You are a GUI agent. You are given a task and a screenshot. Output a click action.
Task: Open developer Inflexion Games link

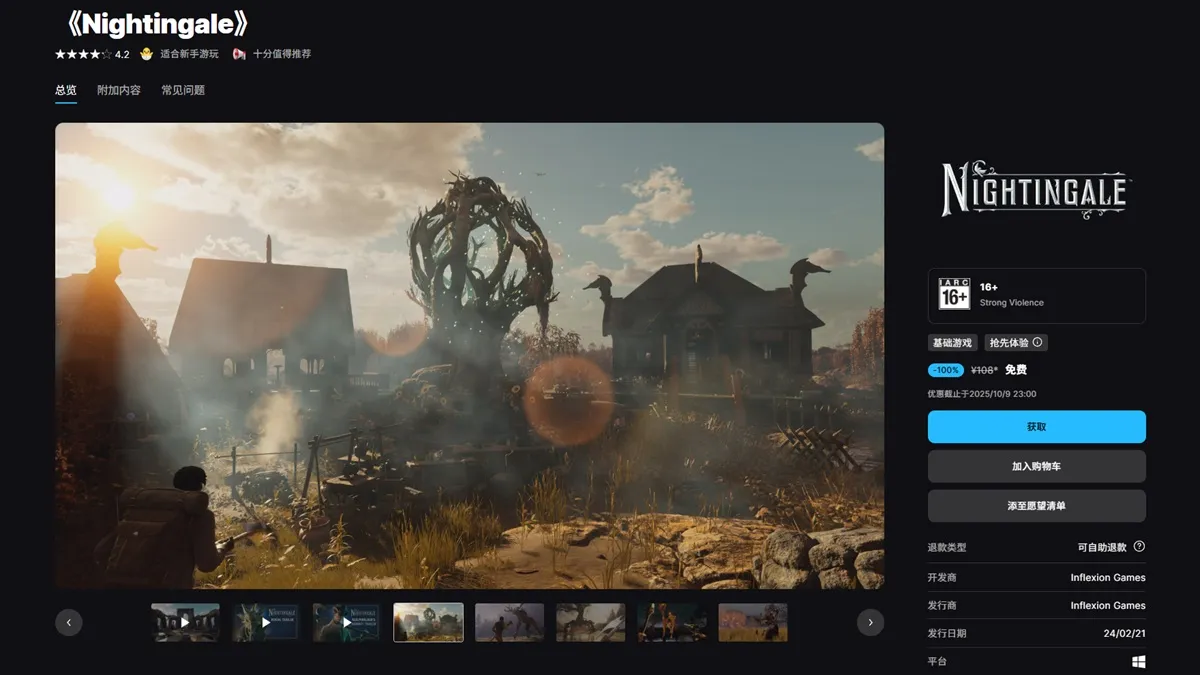coord(1108,578)
